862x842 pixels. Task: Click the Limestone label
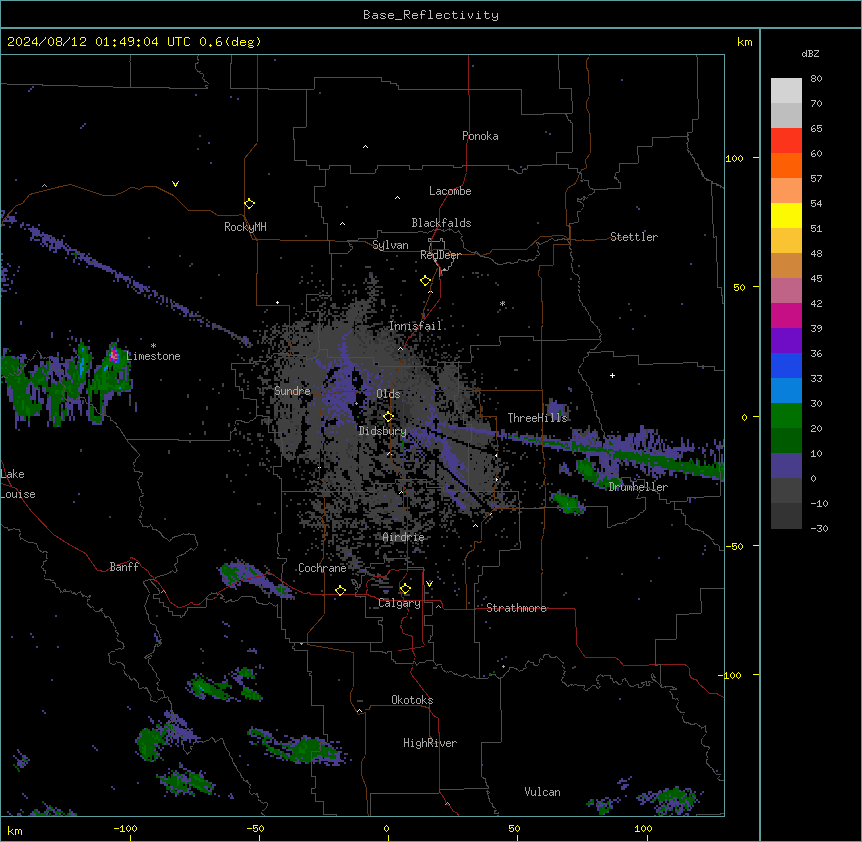pos(153,356)
